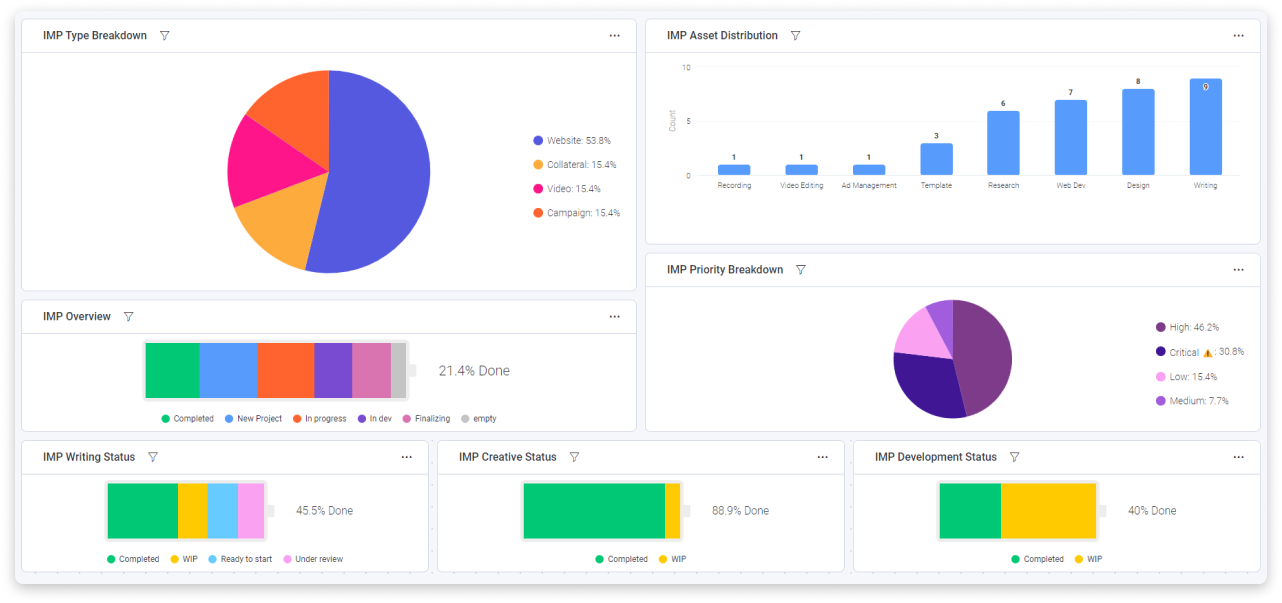Open filter for IMP Type Breakdown widget

[x=165, y=36]
